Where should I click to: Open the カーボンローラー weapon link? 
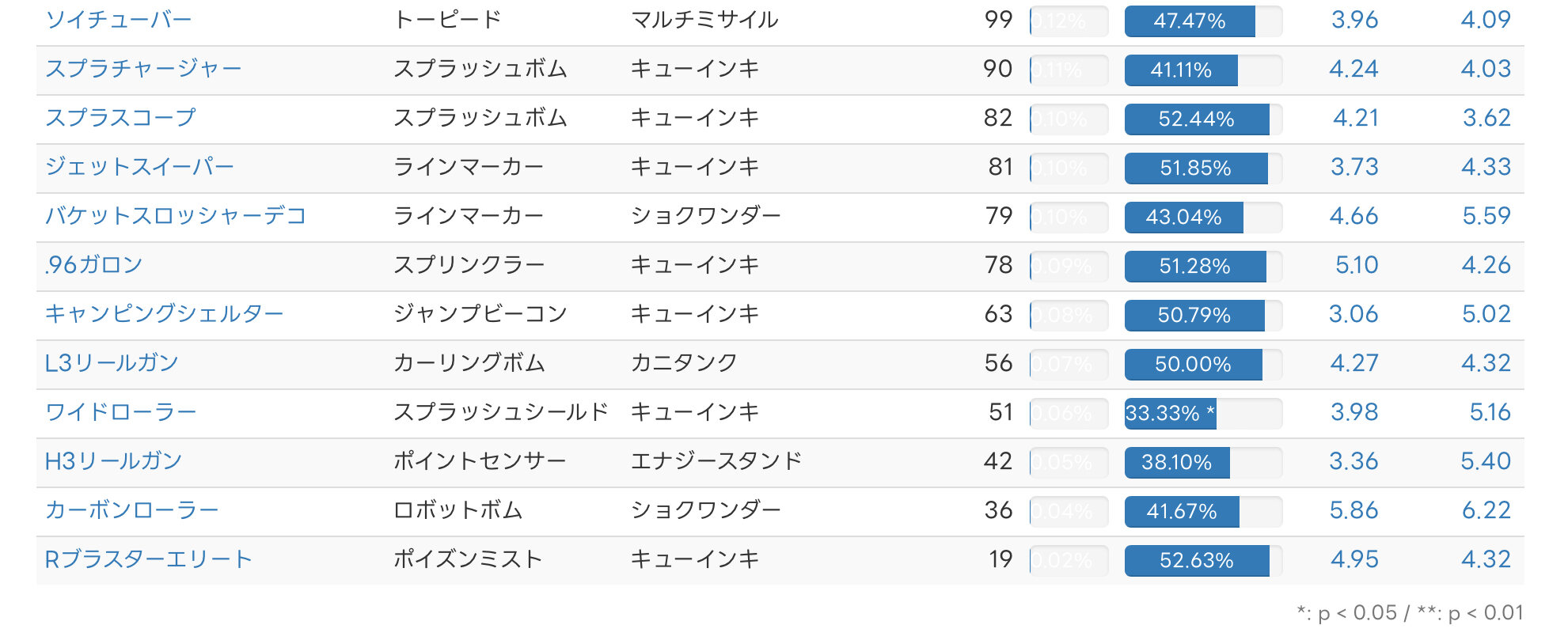[132, 510]
